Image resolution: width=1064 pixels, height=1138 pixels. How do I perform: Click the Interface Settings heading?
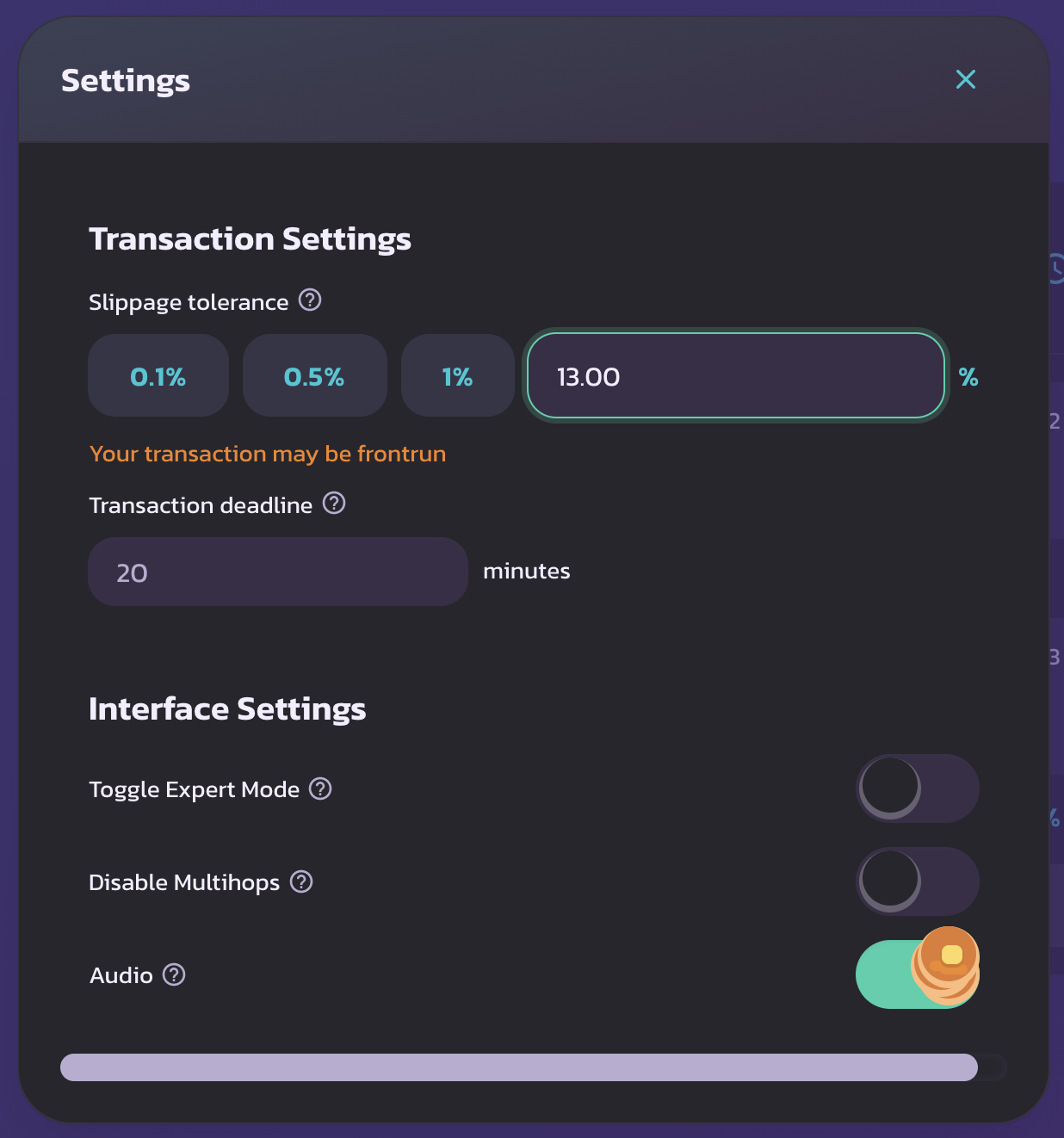[227, 709]
